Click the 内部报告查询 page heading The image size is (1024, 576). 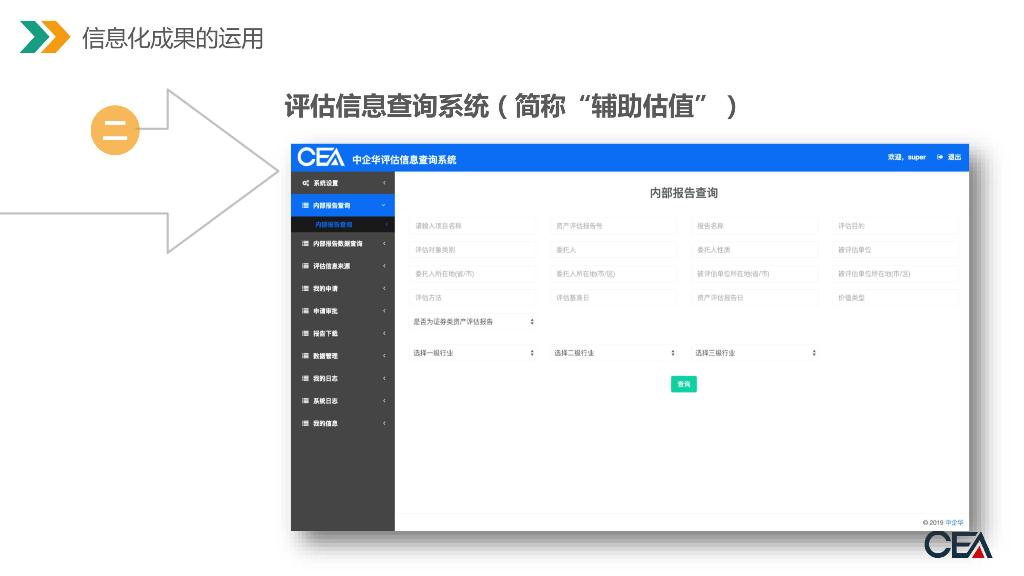pos(684,193)
